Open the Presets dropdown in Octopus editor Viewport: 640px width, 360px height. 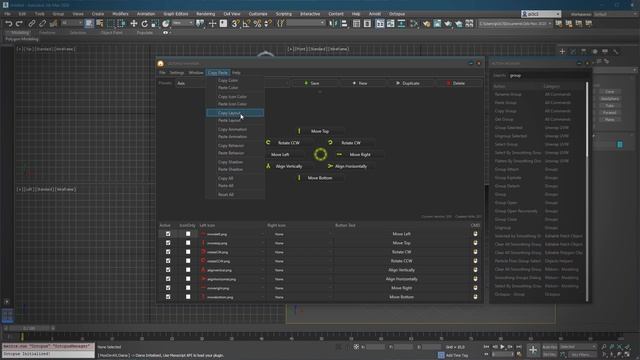(x=232, y=83)
